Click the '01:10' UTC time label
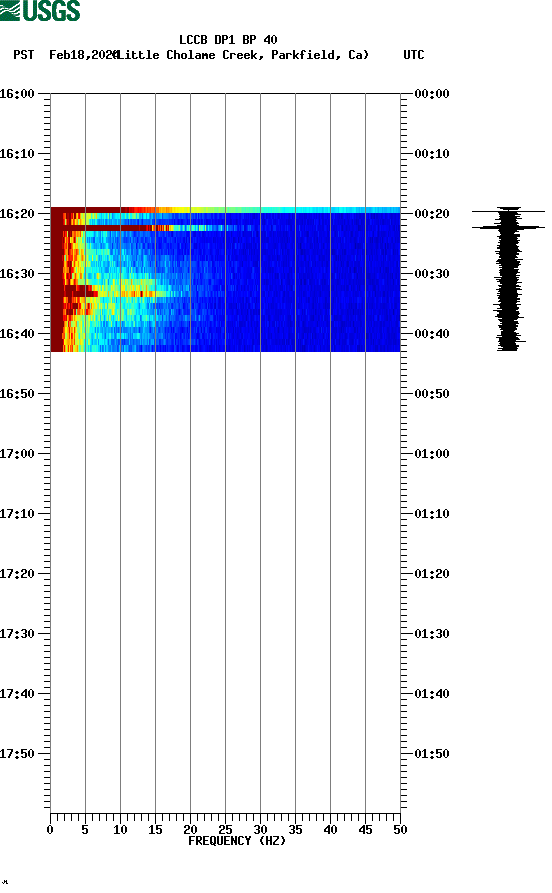552x893 pixels. [x=432, y=514]
